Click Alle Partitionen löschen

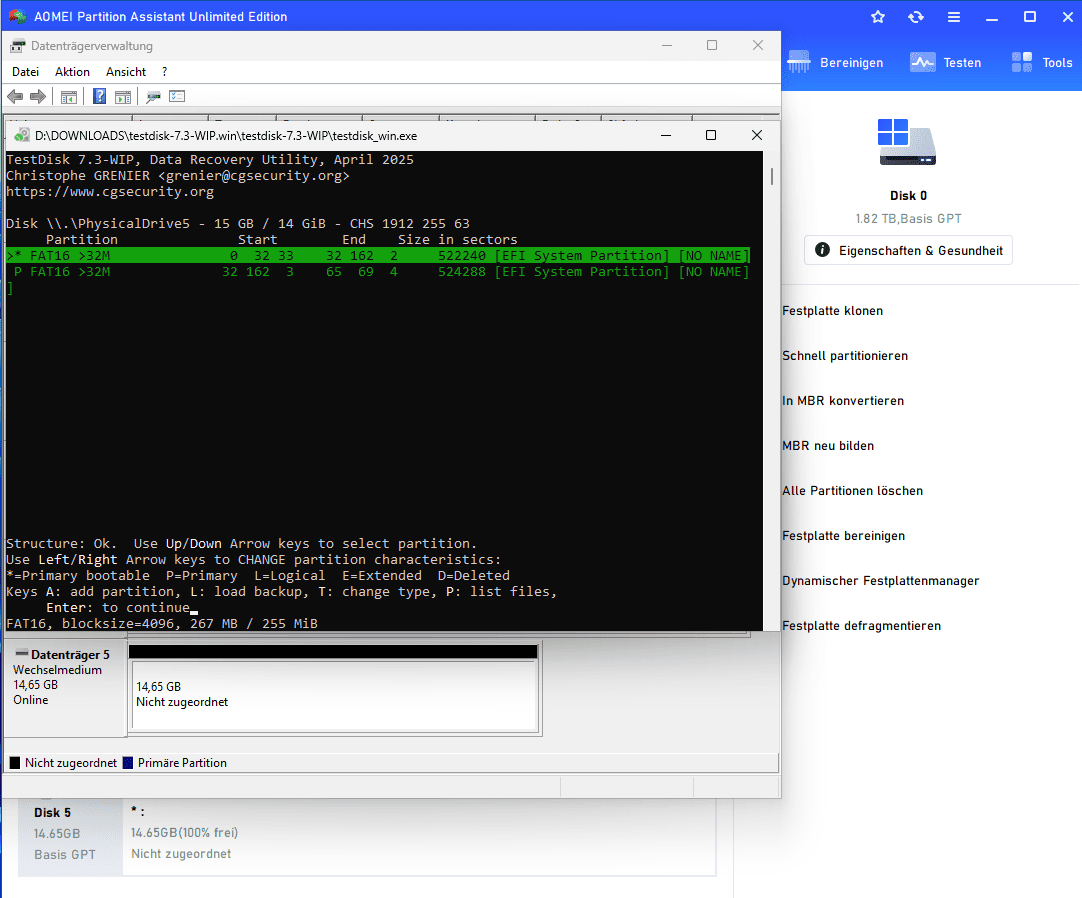[852, 491]
